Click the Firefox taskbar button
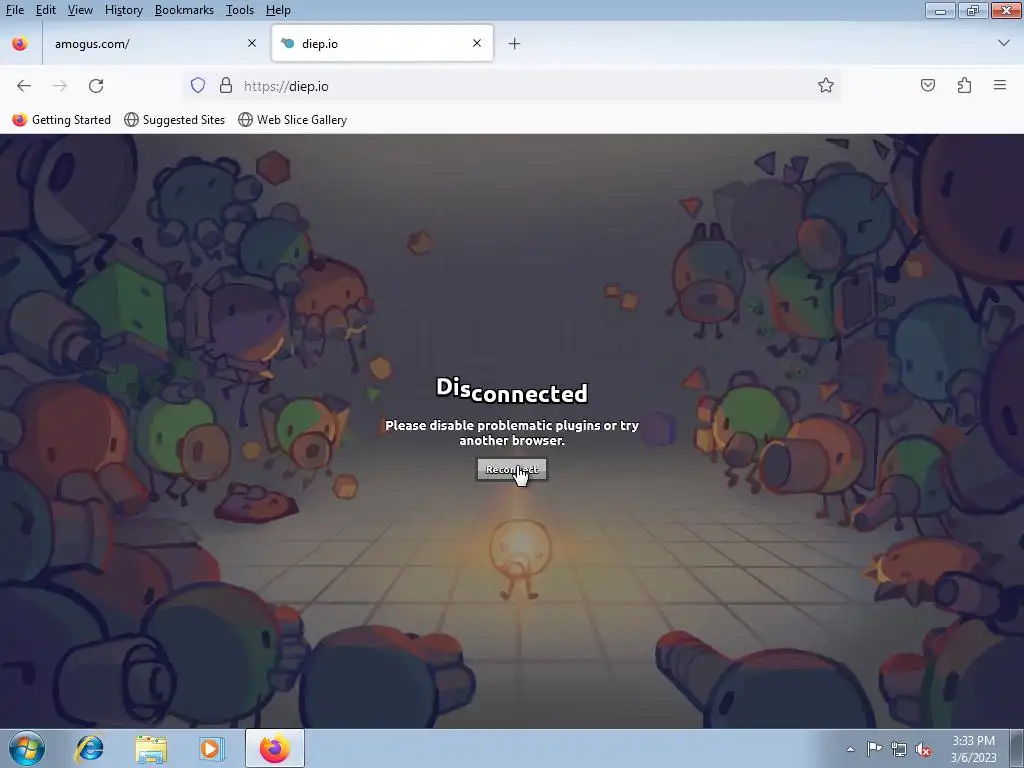Image resolution: width=1024 pixels, height=768 pixels. [275, 748]
